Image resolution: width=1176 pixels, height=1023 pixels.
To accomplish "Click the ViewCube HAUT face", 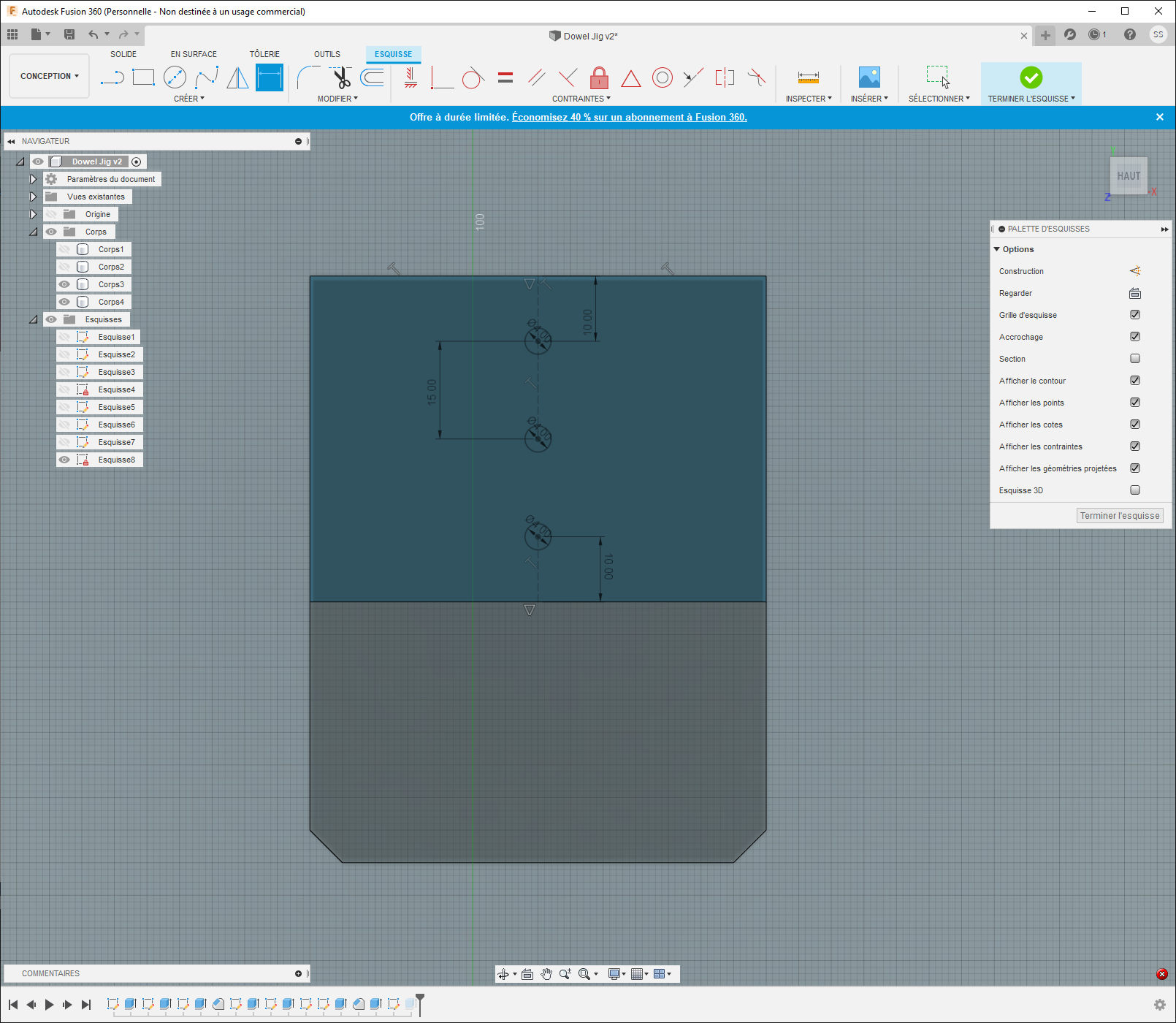I will 1128,176.
